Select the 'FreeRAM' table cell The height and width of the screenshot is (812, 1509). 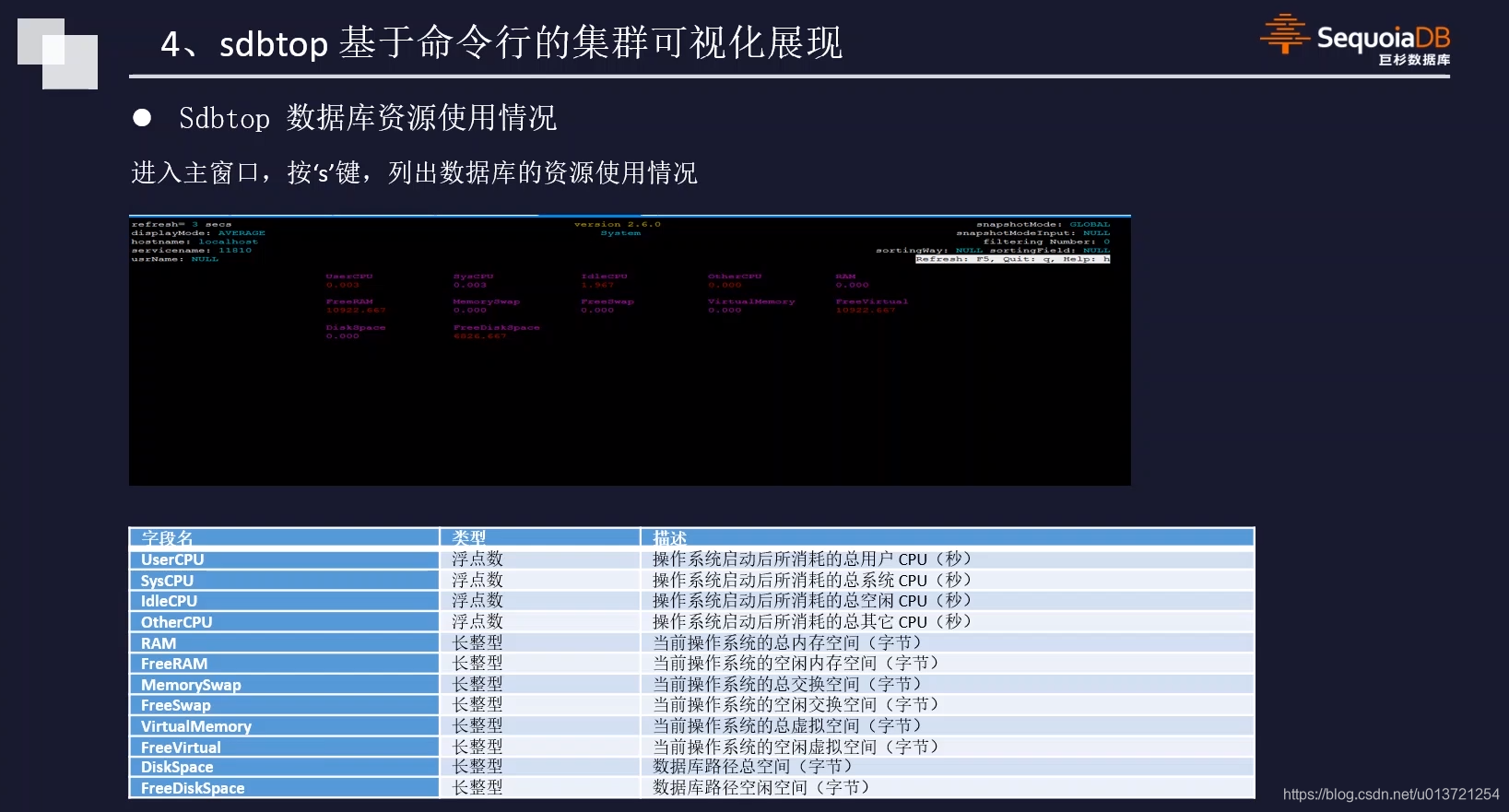coord(284,664)
